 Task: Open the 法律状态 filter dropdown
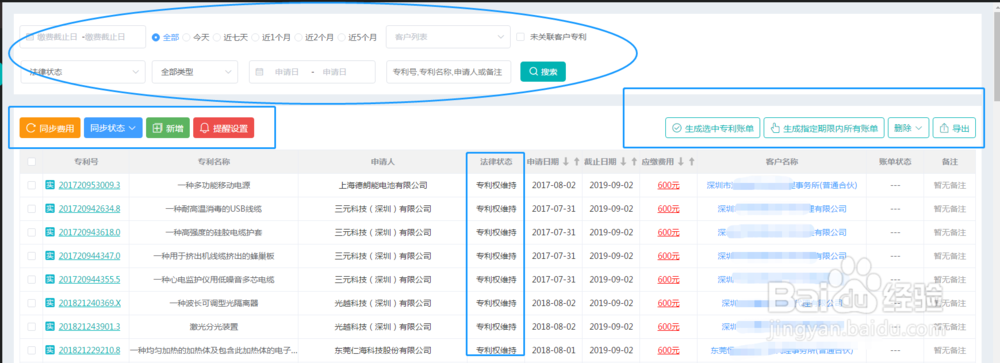point(82,72)
